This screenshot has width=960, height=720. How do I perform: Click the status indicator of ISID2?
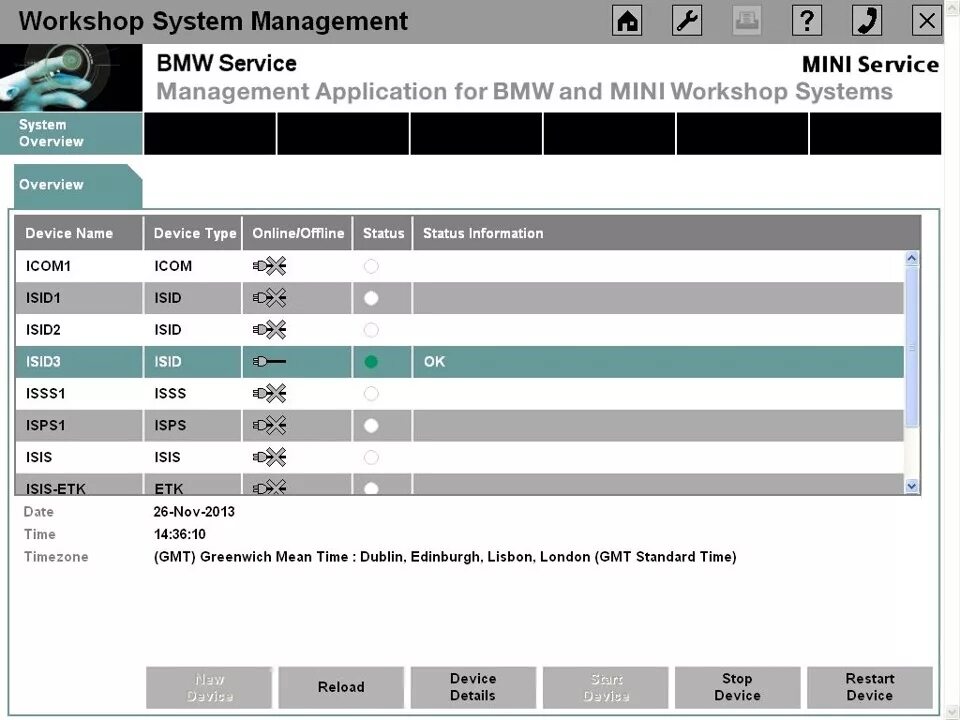pos(371,330)
